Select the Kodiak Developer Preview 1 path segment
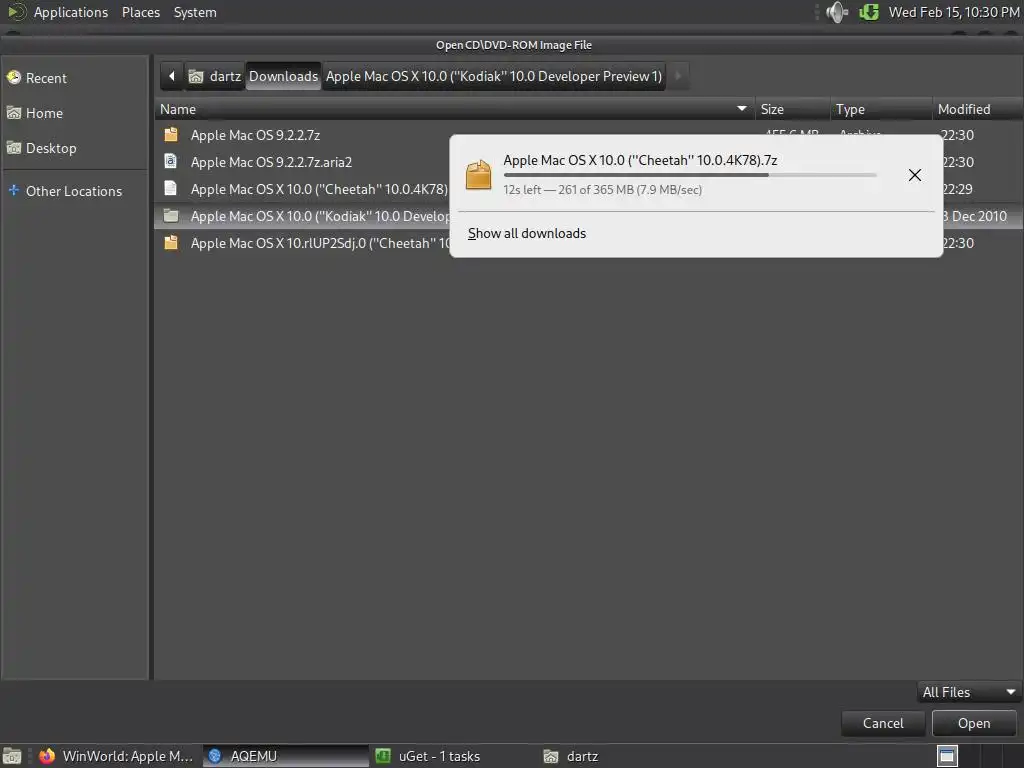 click(x=494, y=76)
